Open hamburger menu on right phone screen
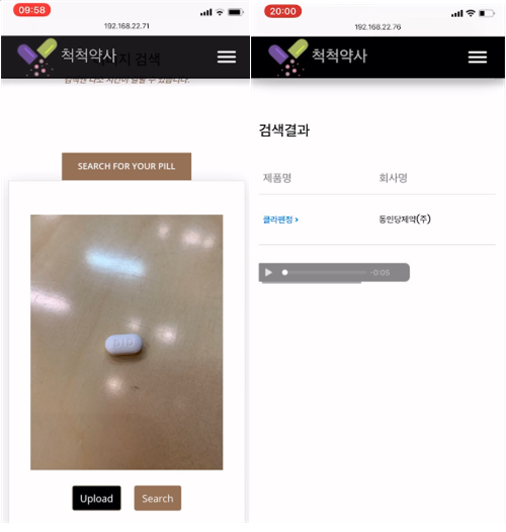506x532 pixels. 477,57
